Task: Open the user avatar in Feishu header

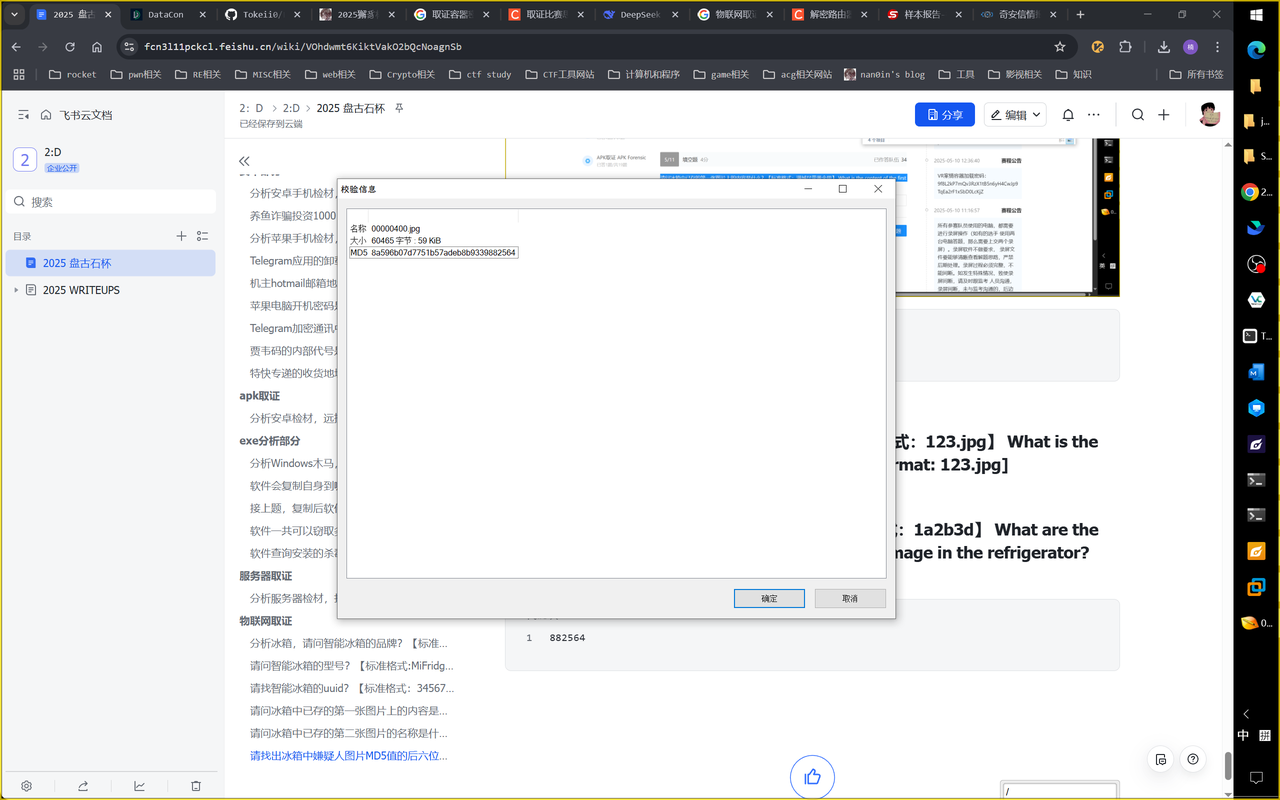Action: tap(1209, 115)
